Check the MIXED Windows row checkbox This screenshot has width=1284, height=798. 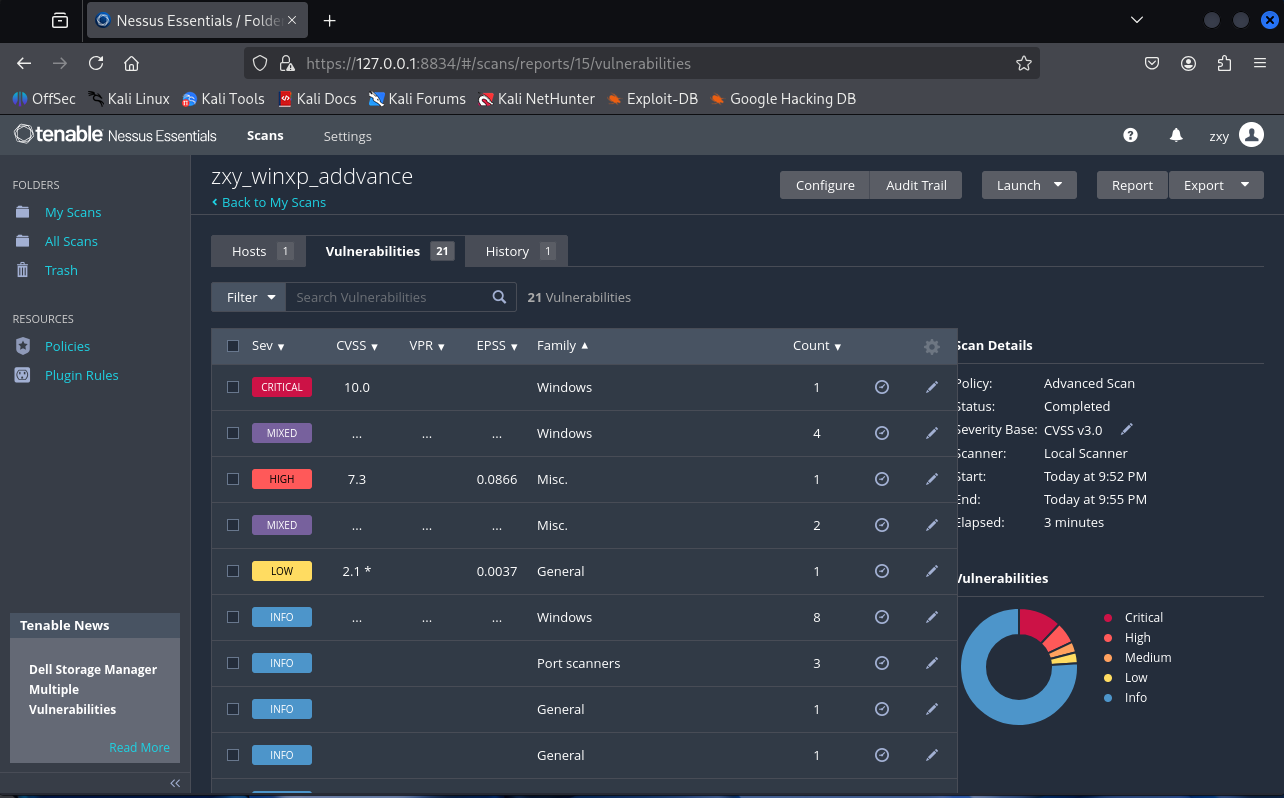pyautogui.click(x=233, y=433)
